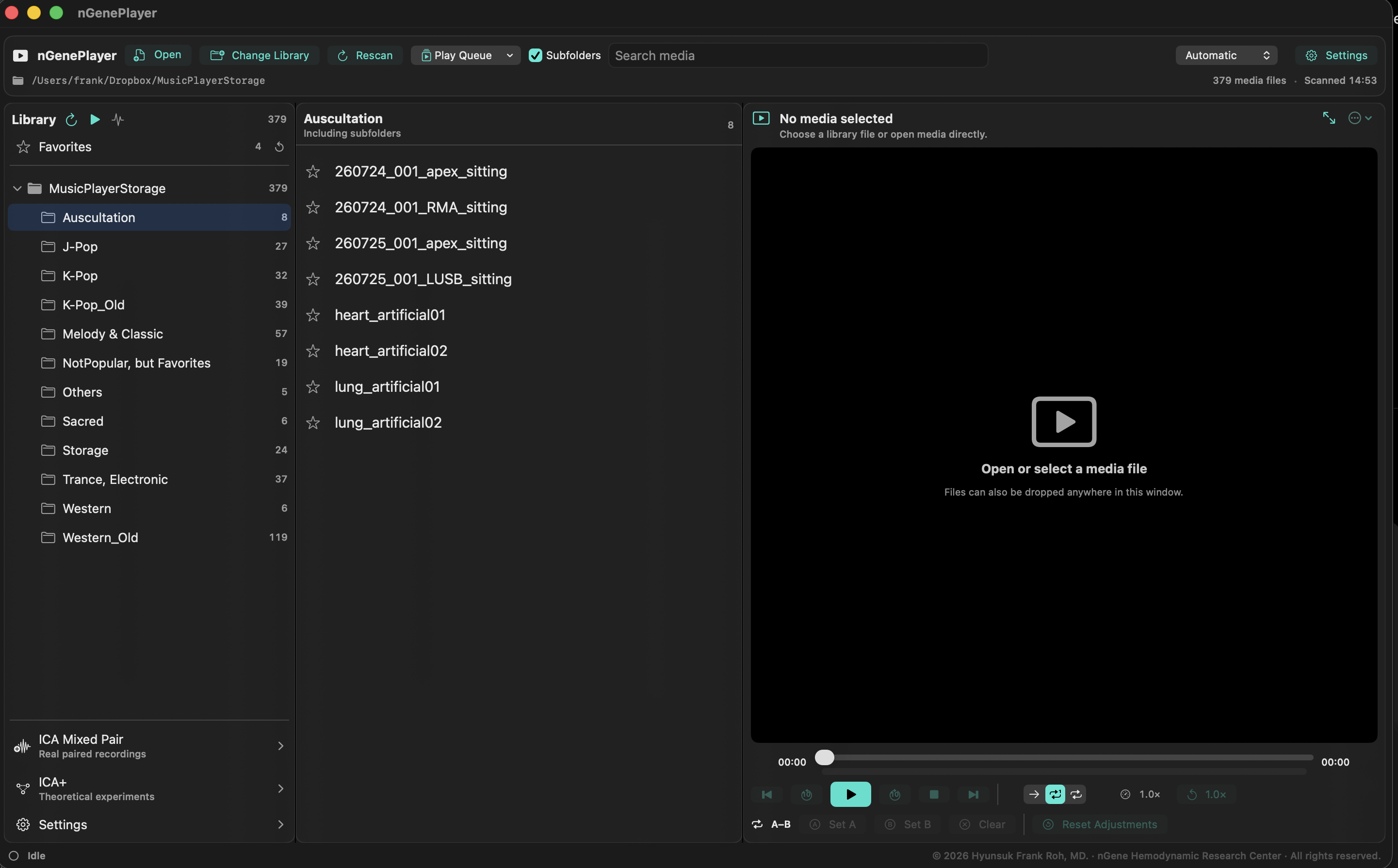Viewport: 1398px width, 868px height.
Task: Select the Sacred folder
Action: coord(149,421)
